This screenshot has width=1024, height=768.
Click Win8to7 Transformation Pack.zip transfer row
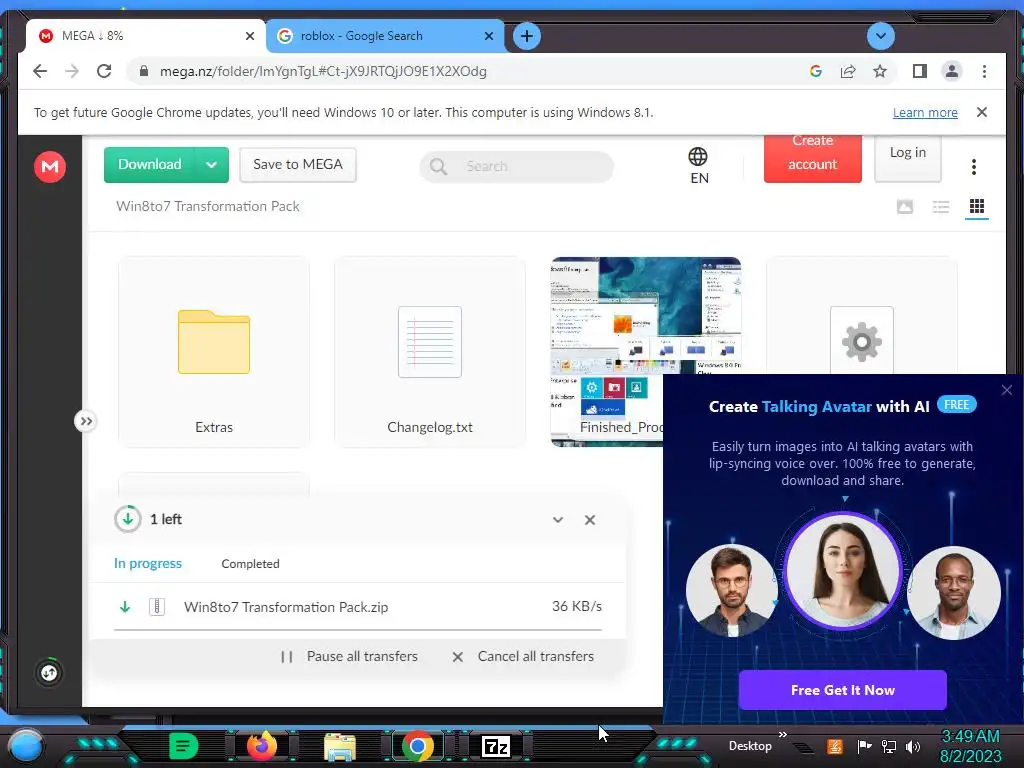(358, 607)
